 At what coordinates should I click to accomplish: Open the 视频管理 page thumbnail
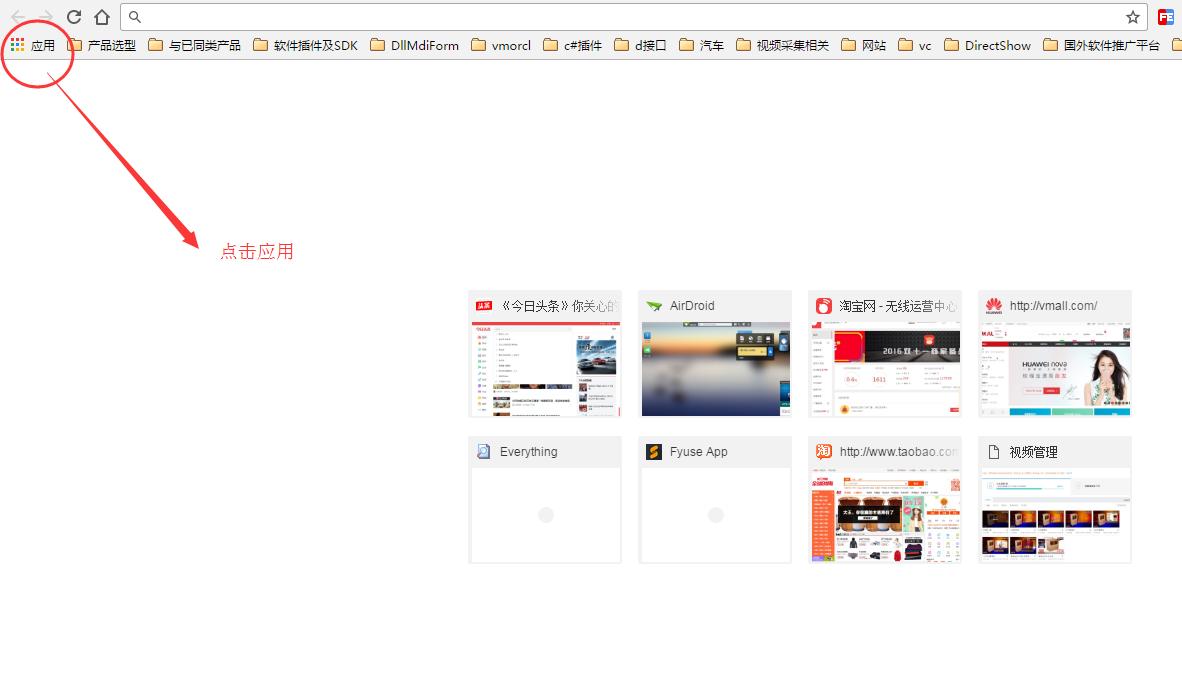(1055, 514)
